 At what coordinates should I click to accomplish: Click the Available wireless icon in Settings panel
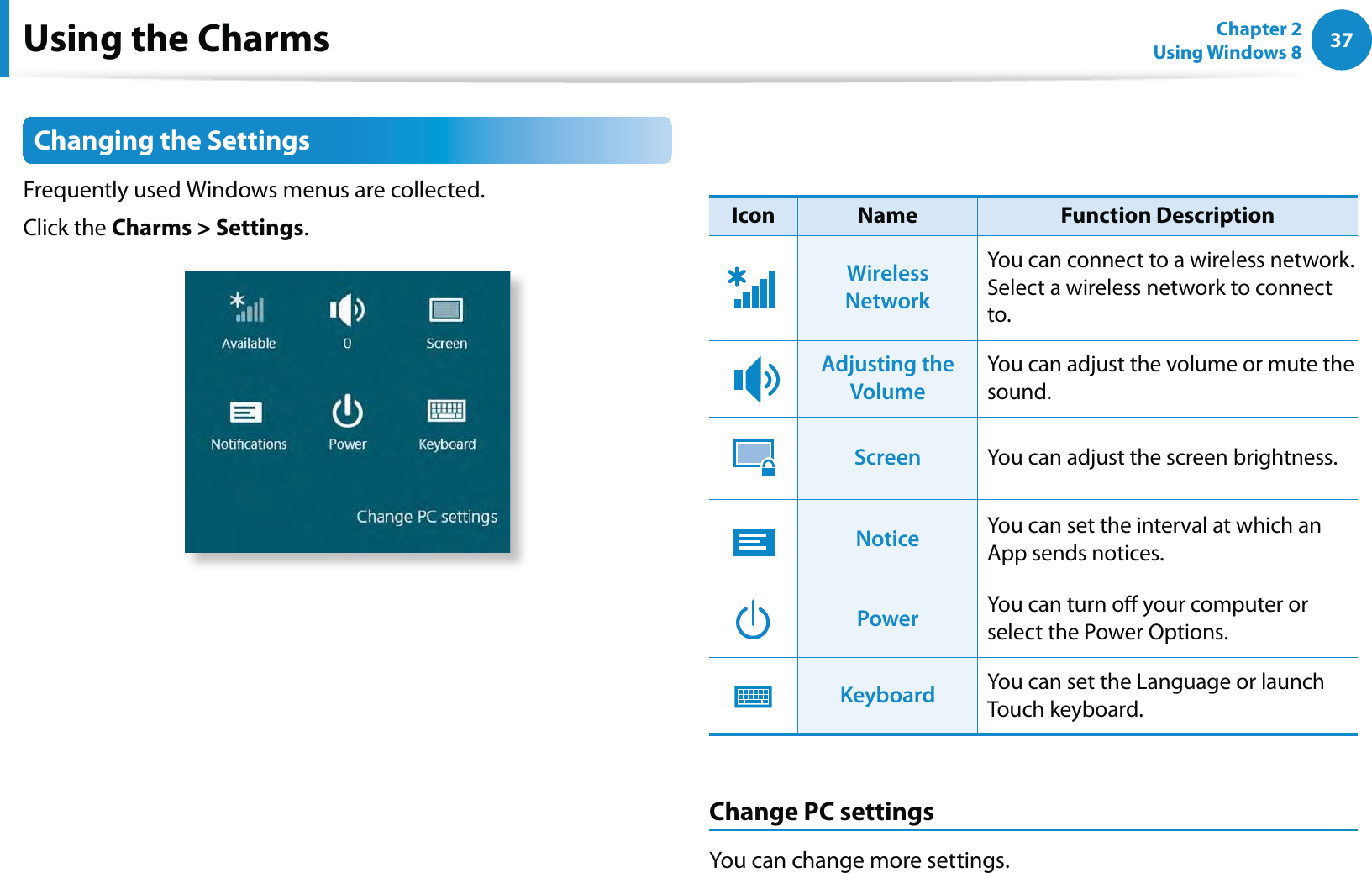click(248, 308)
